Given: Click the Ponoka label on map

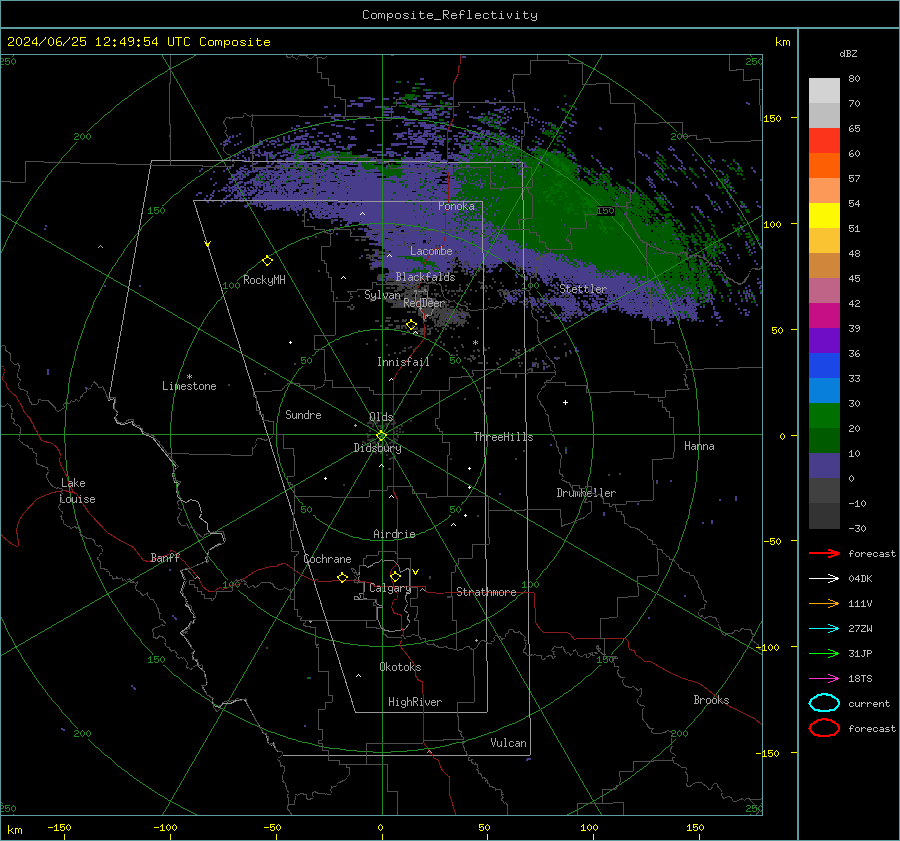Looking at the screenshot, I should (456, 206).
